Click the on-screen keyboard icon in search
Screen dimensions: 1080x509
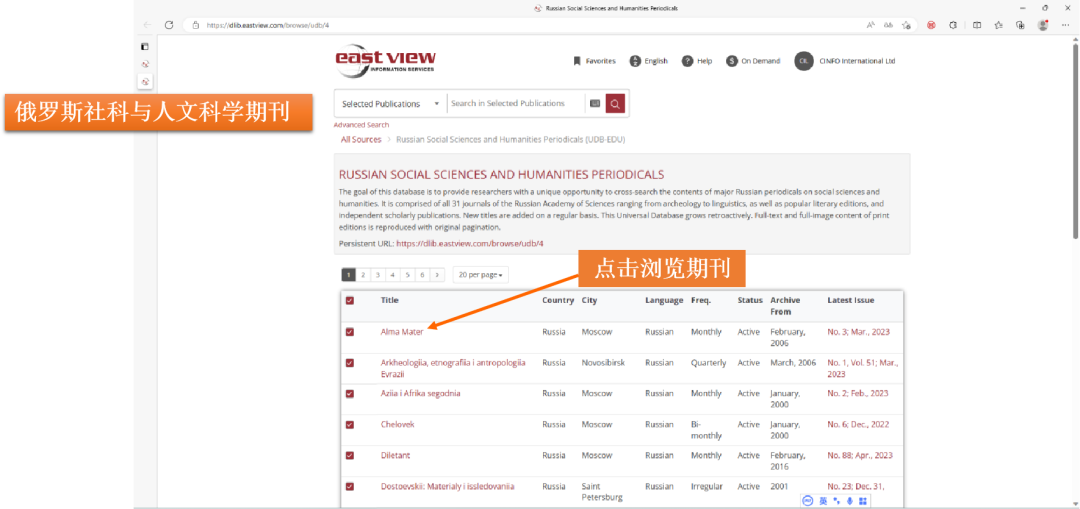[595, 103]
